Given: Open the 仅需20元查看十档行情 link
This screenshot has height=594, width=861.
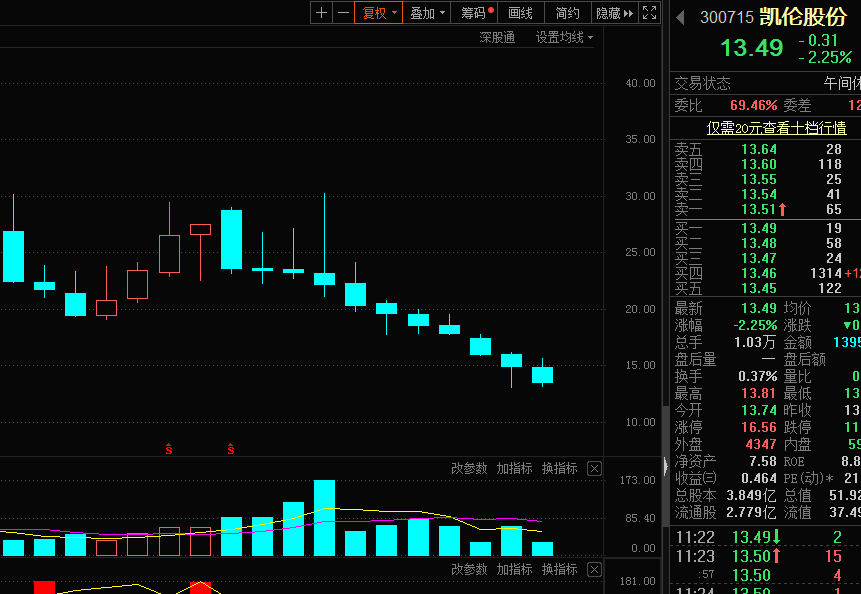Looking at the screenshot, I should [x=776, y=127].
